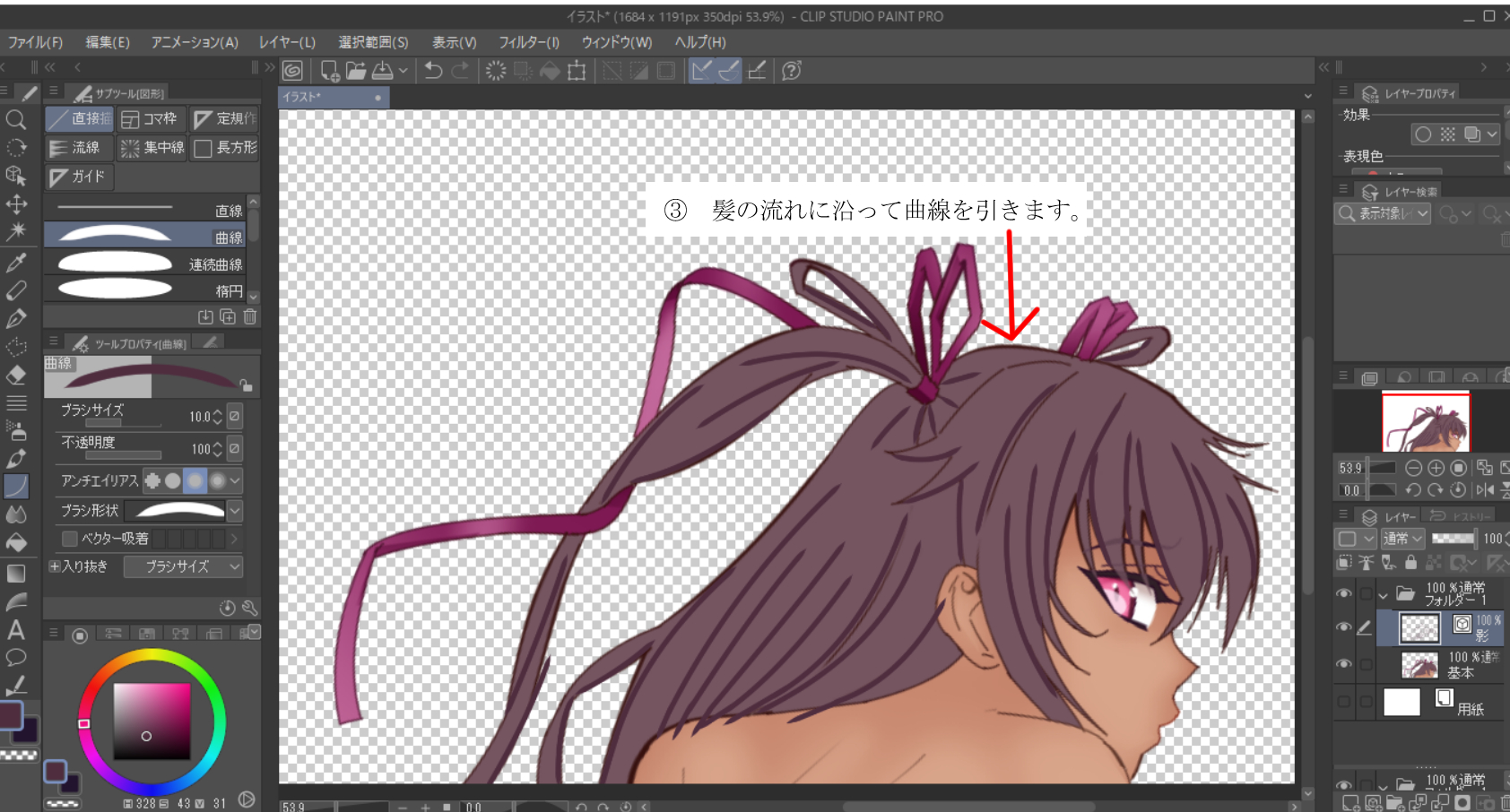Select the 直接描画 sub tool group
This screenshot has width=1510, height=812.
pyautogui.click(x=79, y=118)
